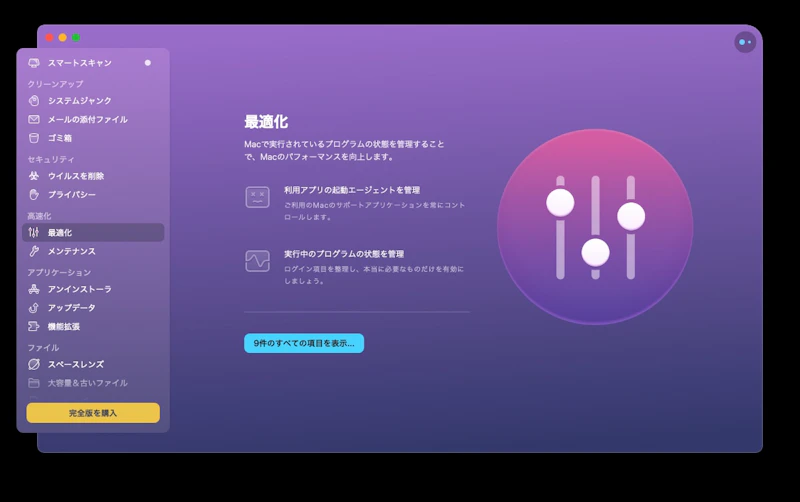Screen dimensions: 800x502
Task: Click the launch agents face icon
Action: [x=258, y=197]
